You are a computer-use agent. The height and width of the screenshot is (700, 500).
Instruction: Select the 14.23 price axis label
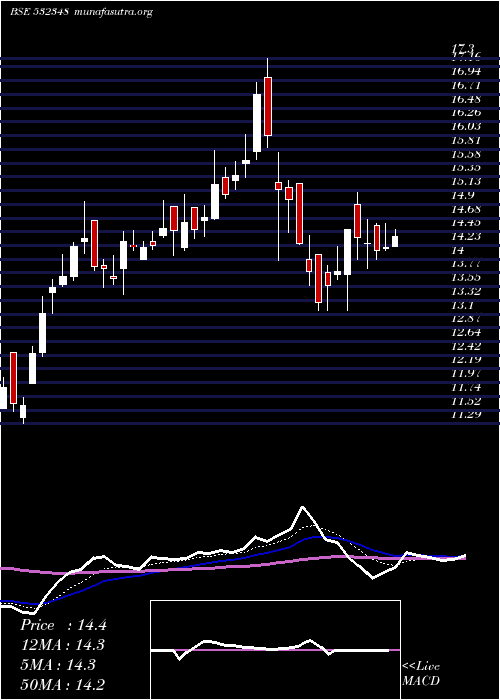pos(467,236)
